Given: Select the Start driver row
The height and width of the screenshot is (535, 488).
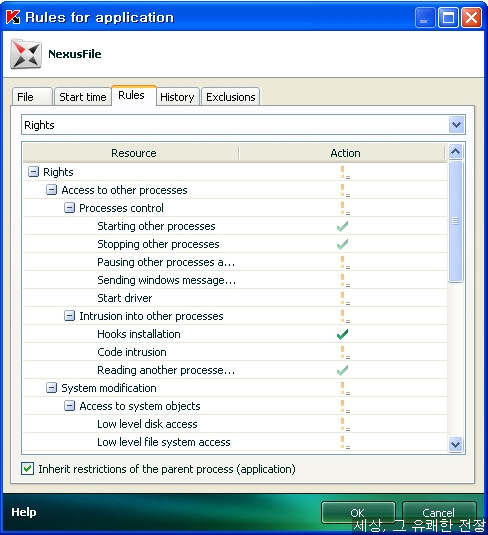Looking at the screenshot, I should click(235, 298).
